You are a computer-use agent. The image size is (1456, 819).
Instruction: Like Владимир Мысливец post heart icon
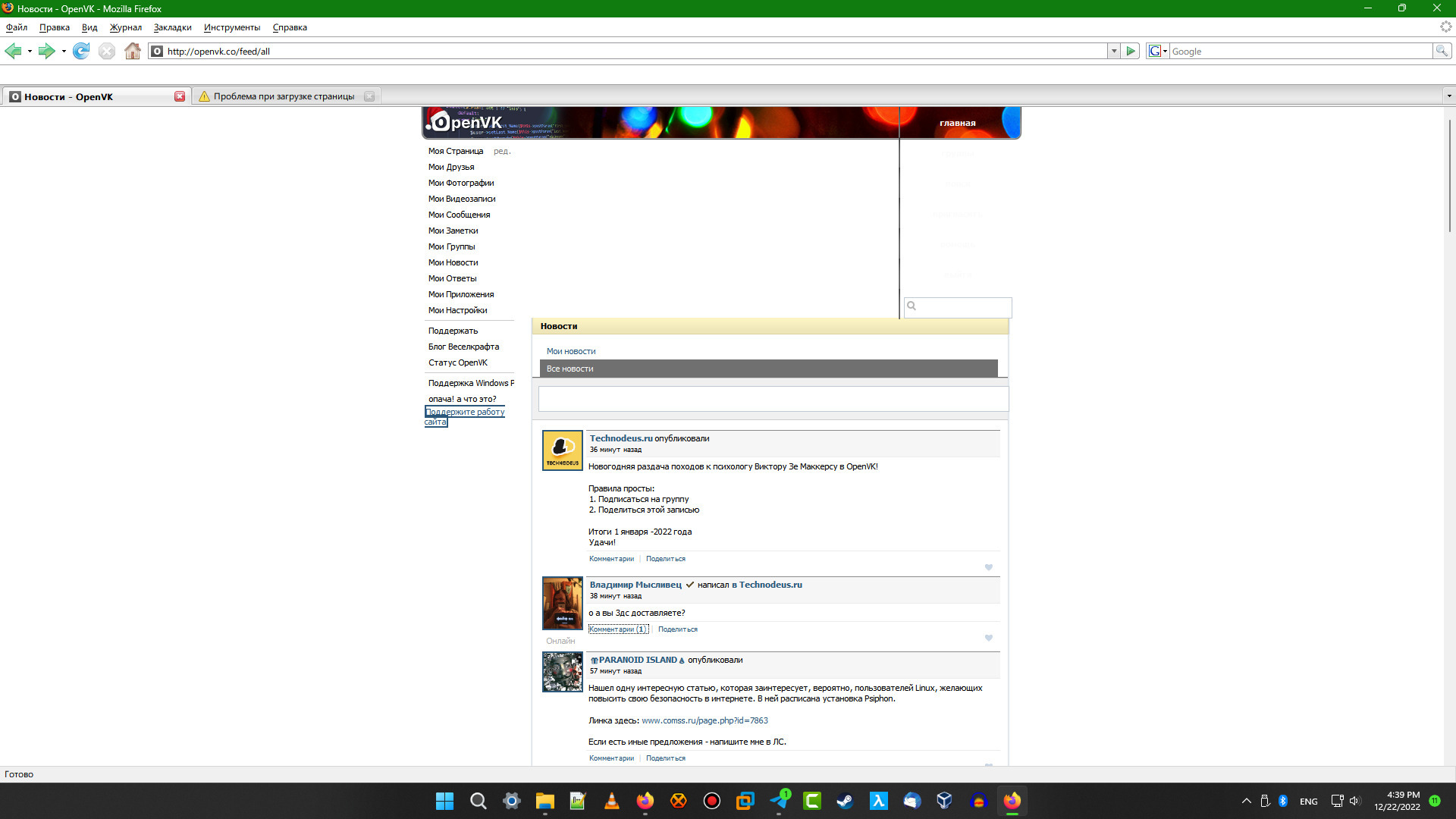(988, 638)
